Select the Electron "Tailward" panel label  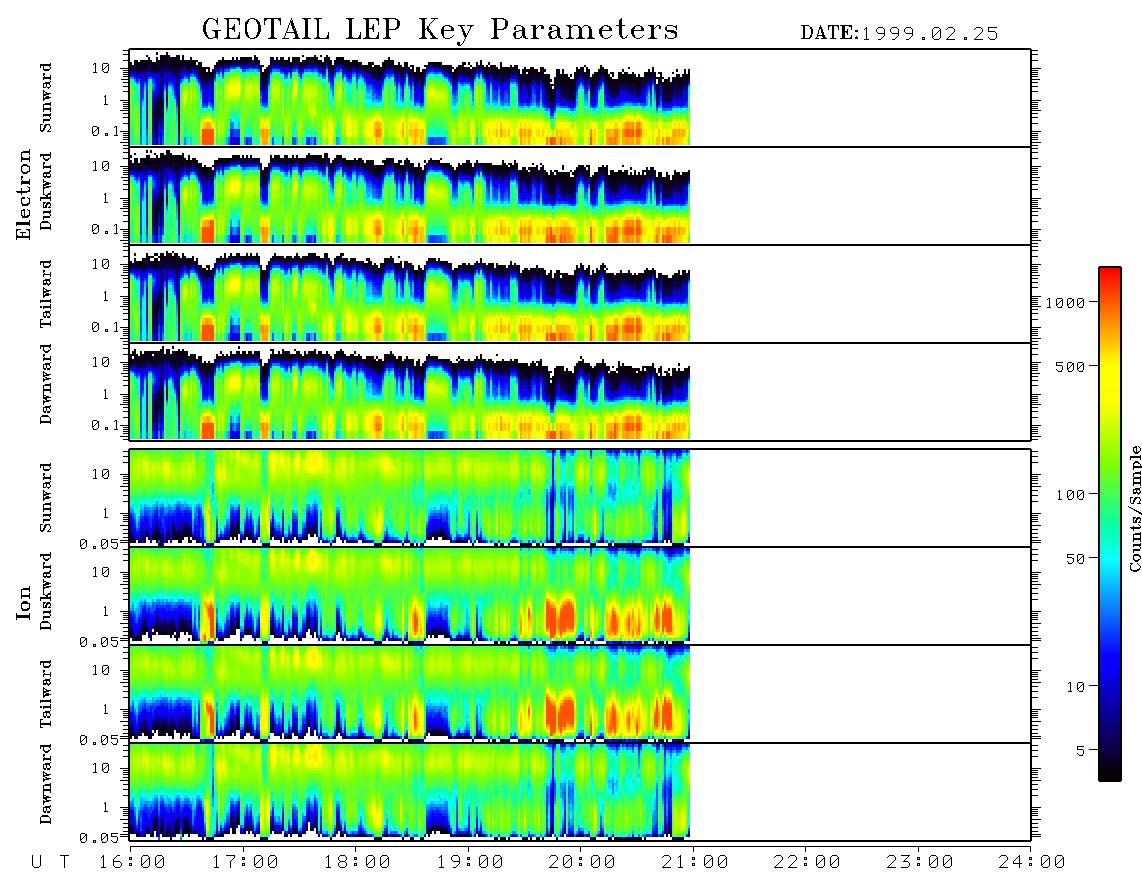click(46, 294)
